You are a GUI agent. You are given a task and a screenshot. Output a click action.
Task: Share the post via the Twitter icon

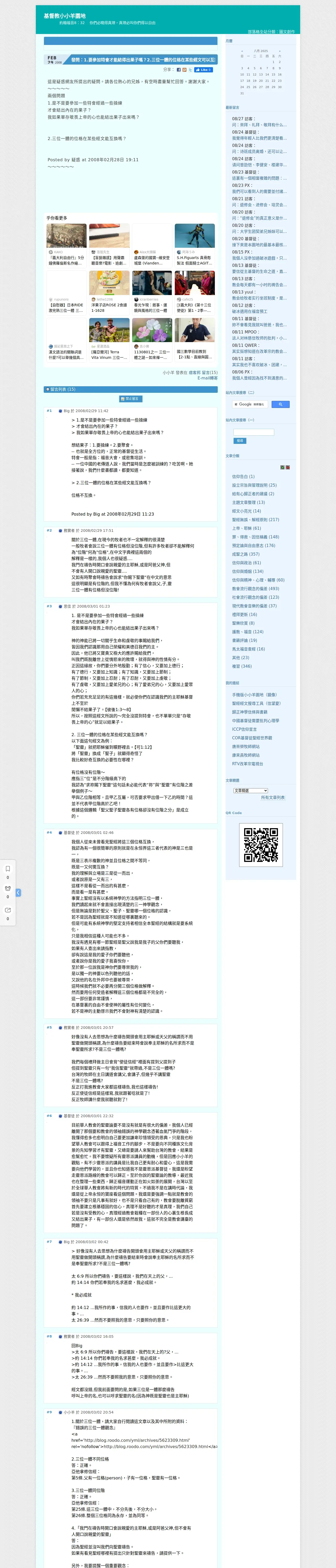point(190,70)
